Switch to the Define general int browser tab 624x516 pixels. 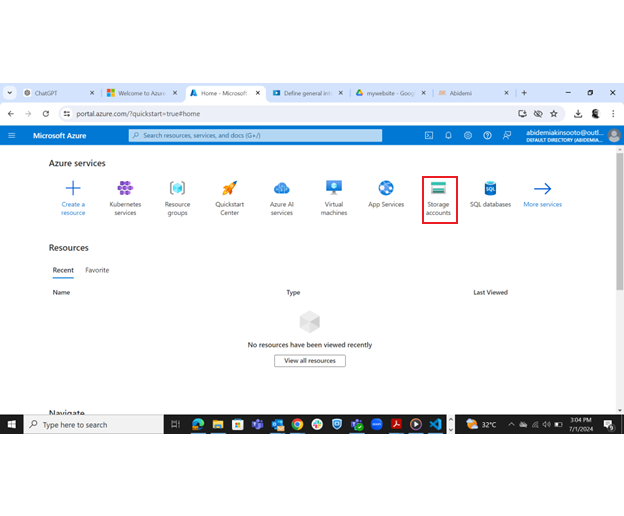click(x=308, y=93)
